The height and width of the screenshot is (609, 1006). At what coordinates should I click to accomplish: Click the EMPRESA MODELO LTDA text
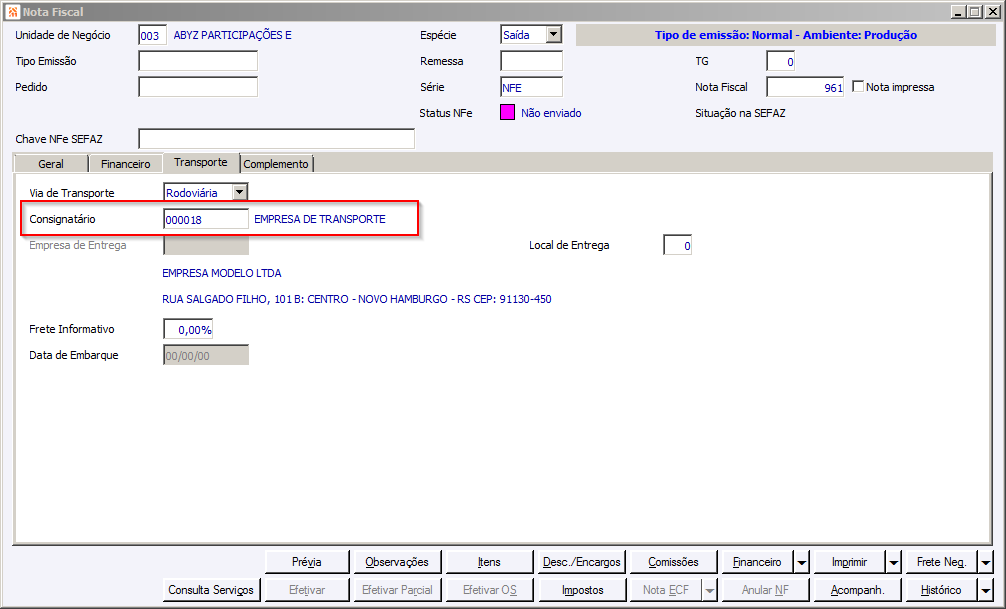click(x=221, y=273)
